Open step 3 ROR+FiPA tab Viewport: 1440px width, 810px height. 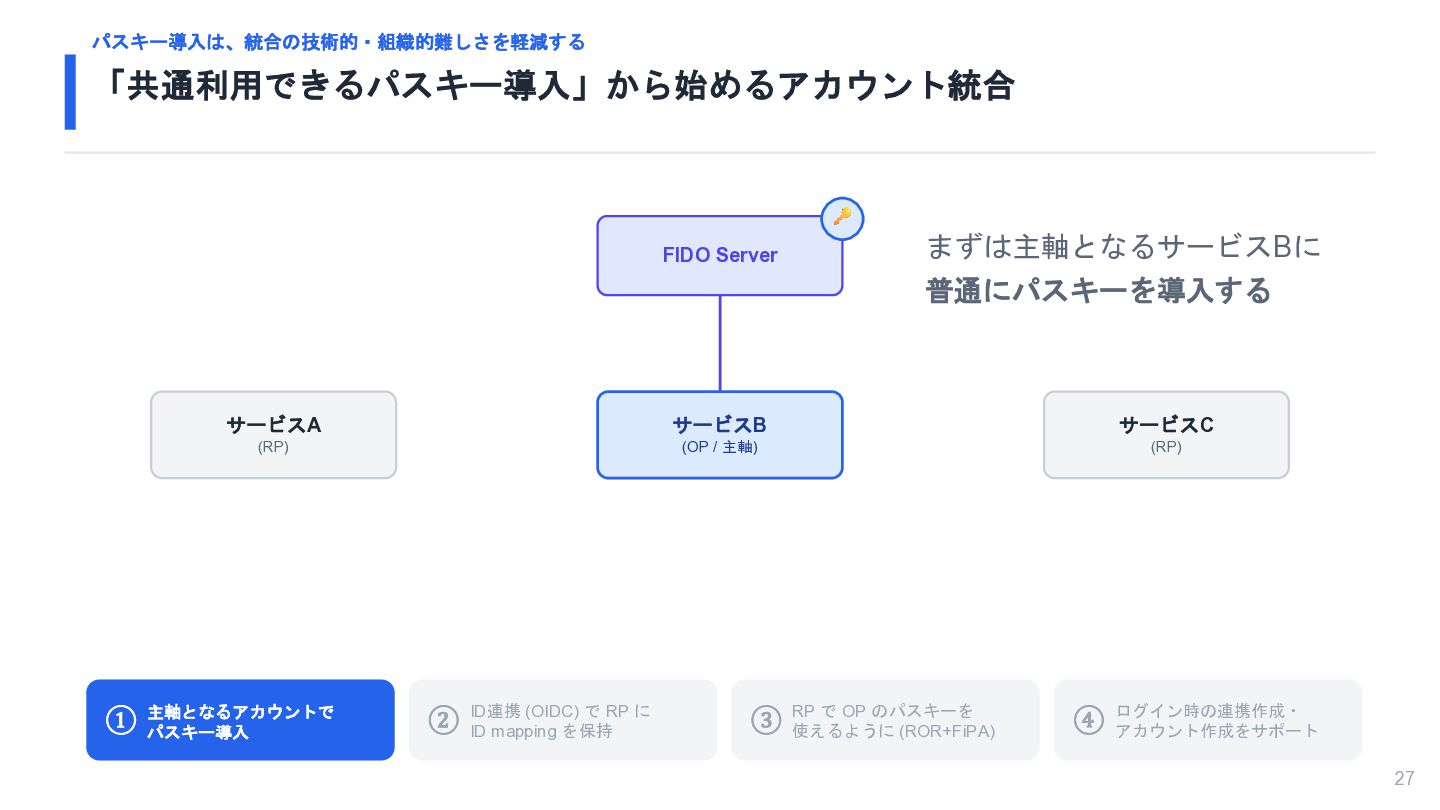click(x=885, y=720)
